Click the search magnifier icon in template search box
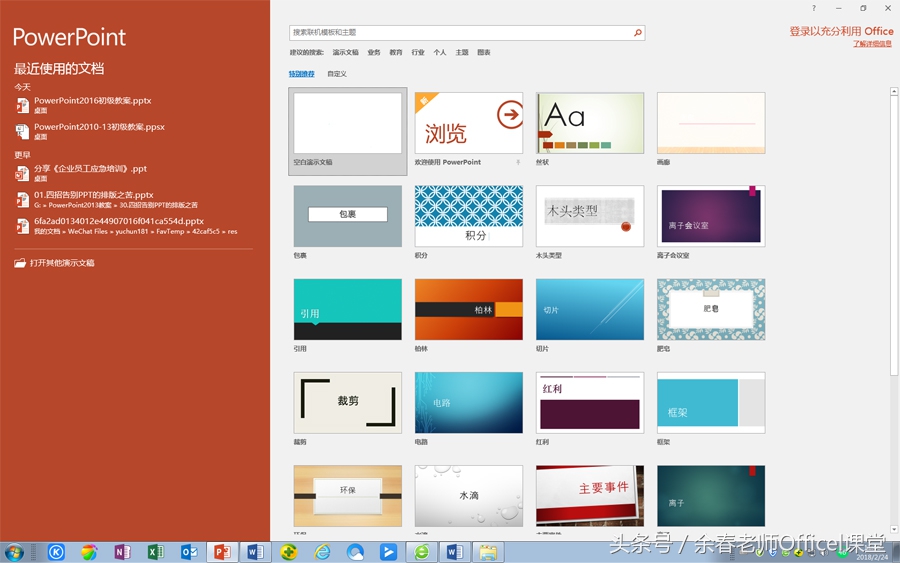The height and width of the screenshot is (563, 900). click(x=638, y=33)
